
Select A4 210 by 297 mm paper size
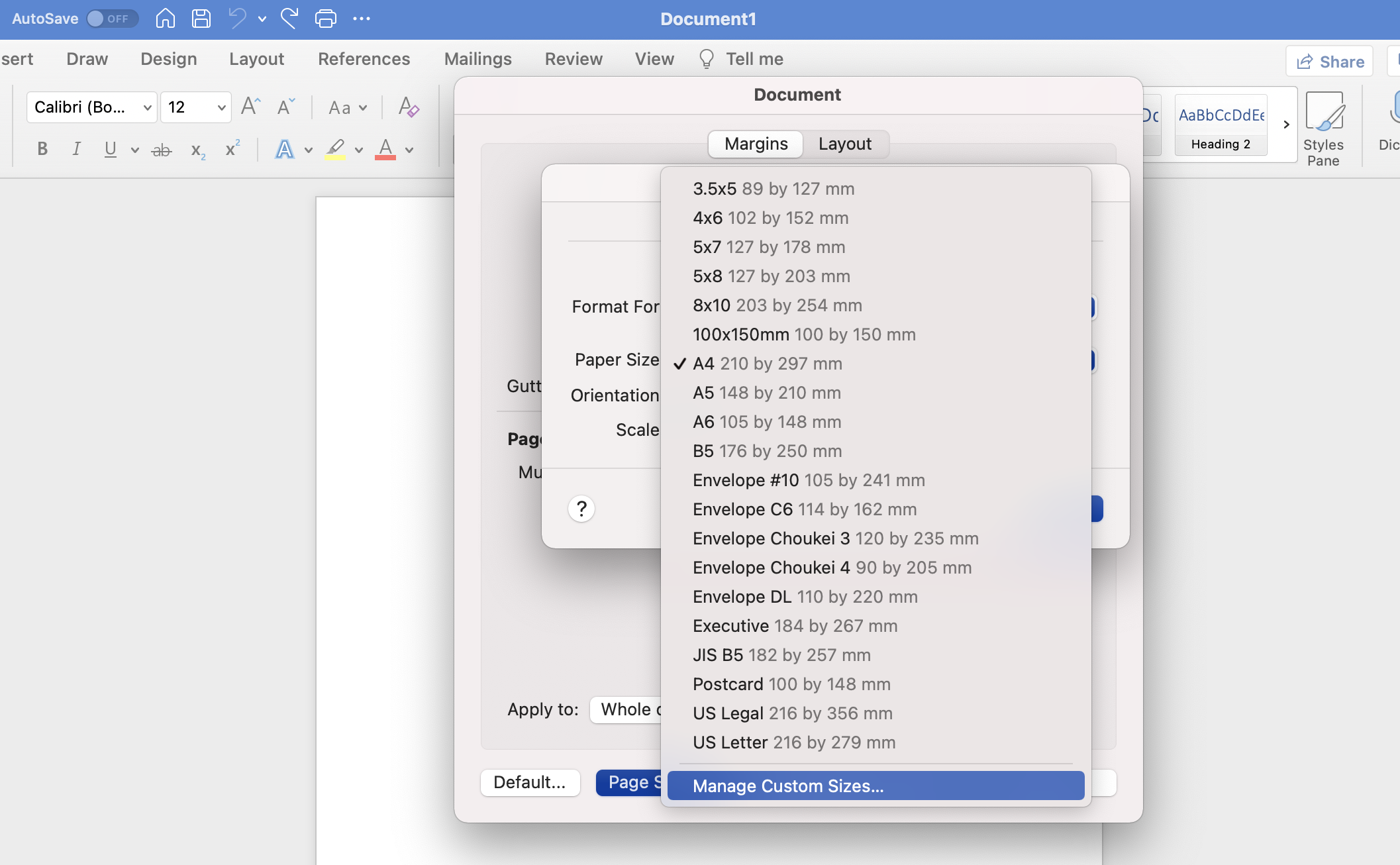[x=875, y=364]
